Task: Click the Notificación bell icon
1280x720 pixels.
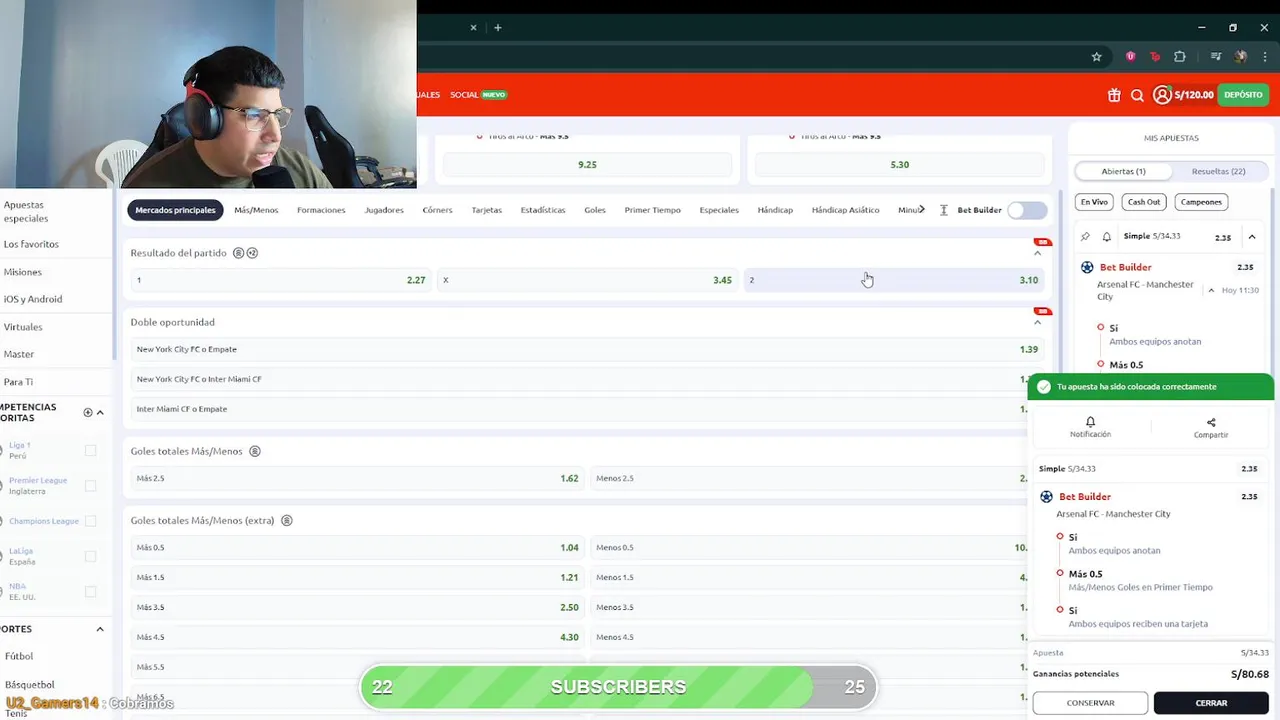Action: [1090, 422]
